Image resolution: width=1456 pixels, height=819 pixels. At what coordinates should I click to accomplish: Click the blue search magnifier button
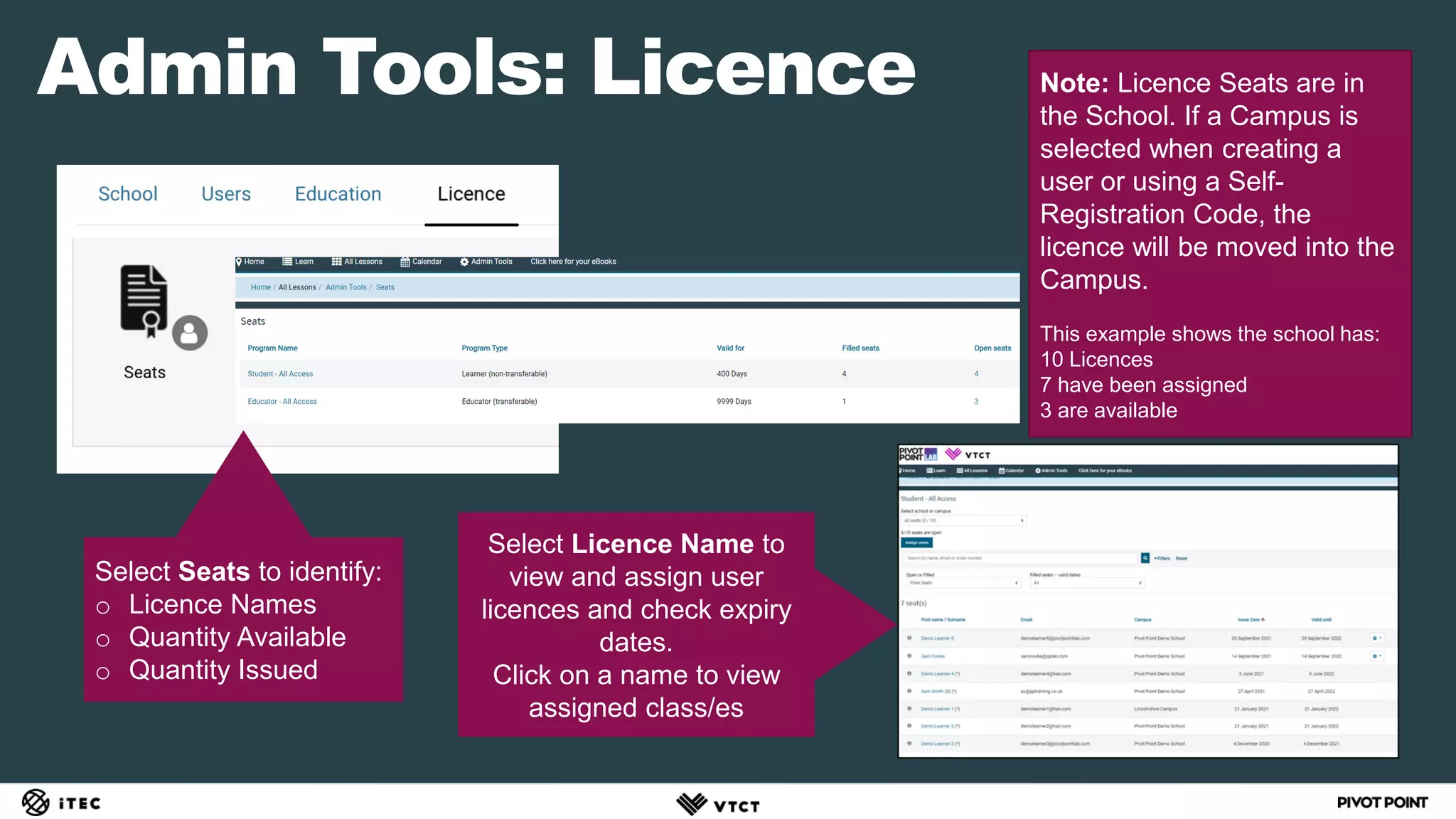[1145, 558]
